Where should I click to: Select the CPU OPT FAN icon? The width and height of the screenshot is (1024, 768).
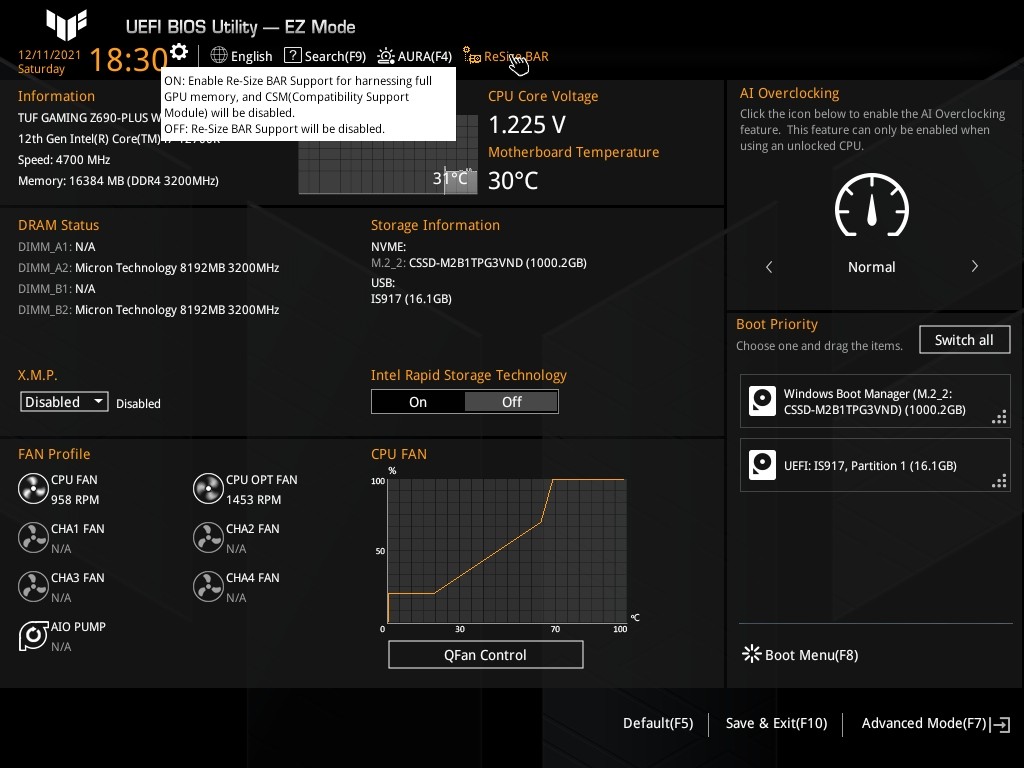click(208, 489)
